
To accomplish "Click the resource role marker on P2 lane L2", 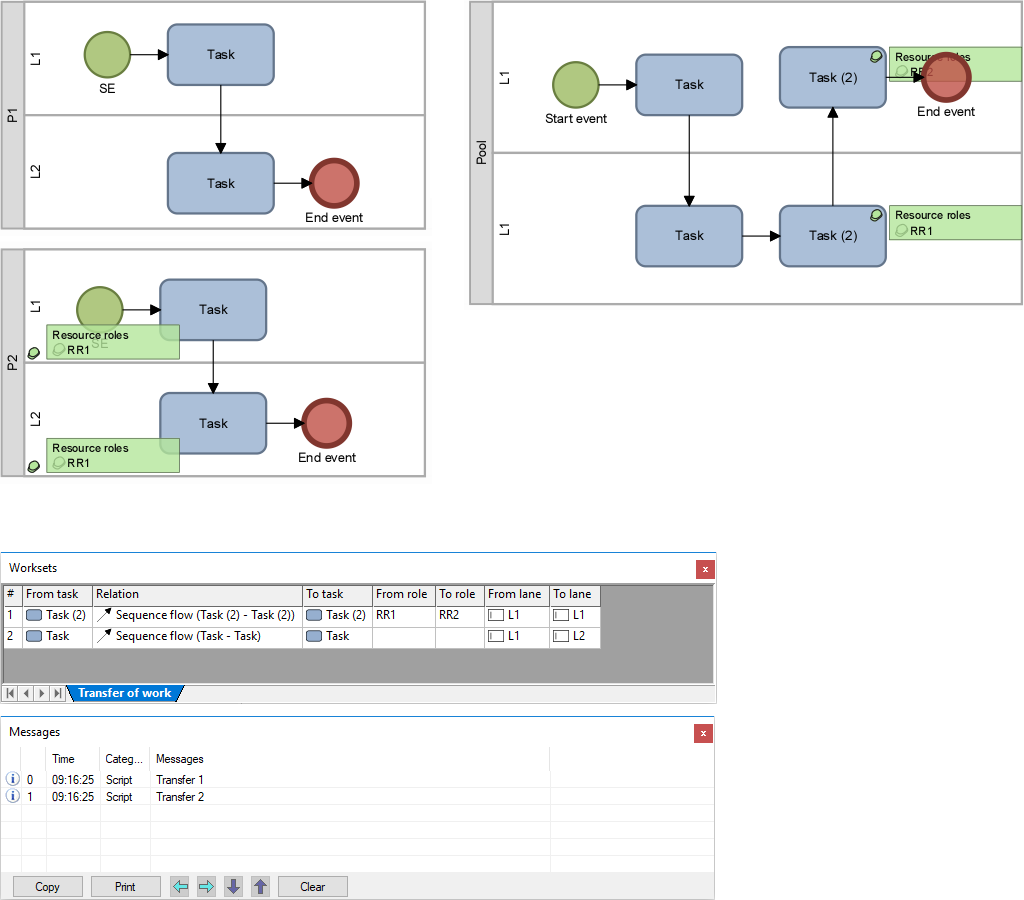I will click(34, 466).
